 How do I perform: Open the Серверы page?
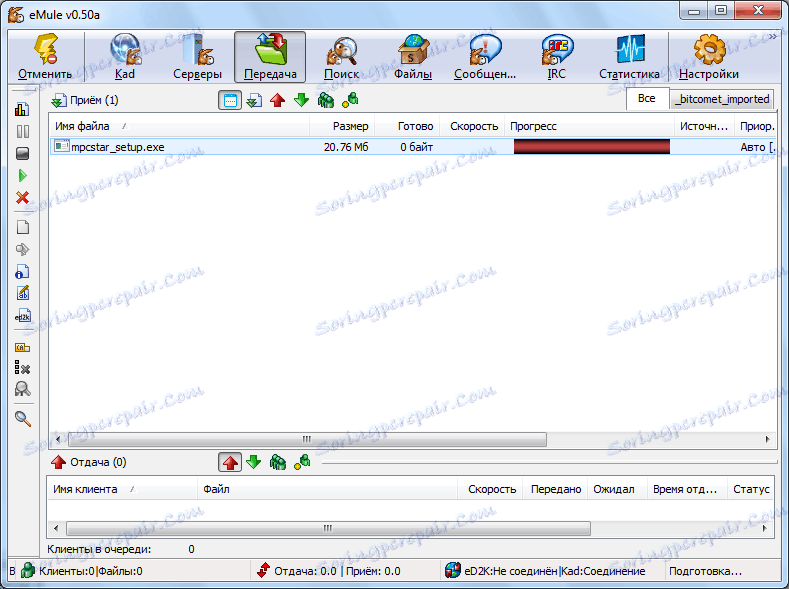tap(197, 57)
